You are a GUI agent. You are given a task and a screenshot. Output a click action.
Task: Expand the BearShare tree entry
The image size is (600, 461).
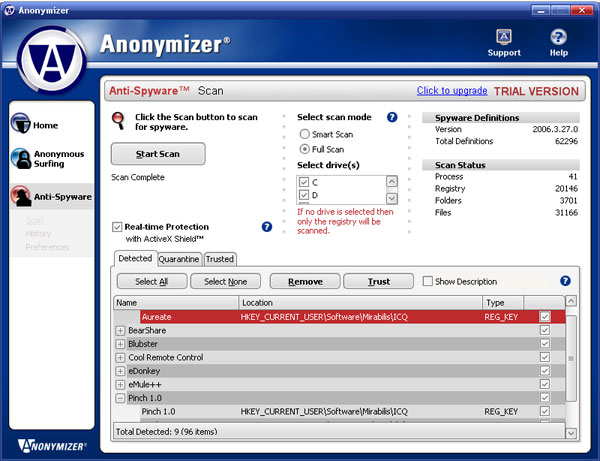click(120, 331)
